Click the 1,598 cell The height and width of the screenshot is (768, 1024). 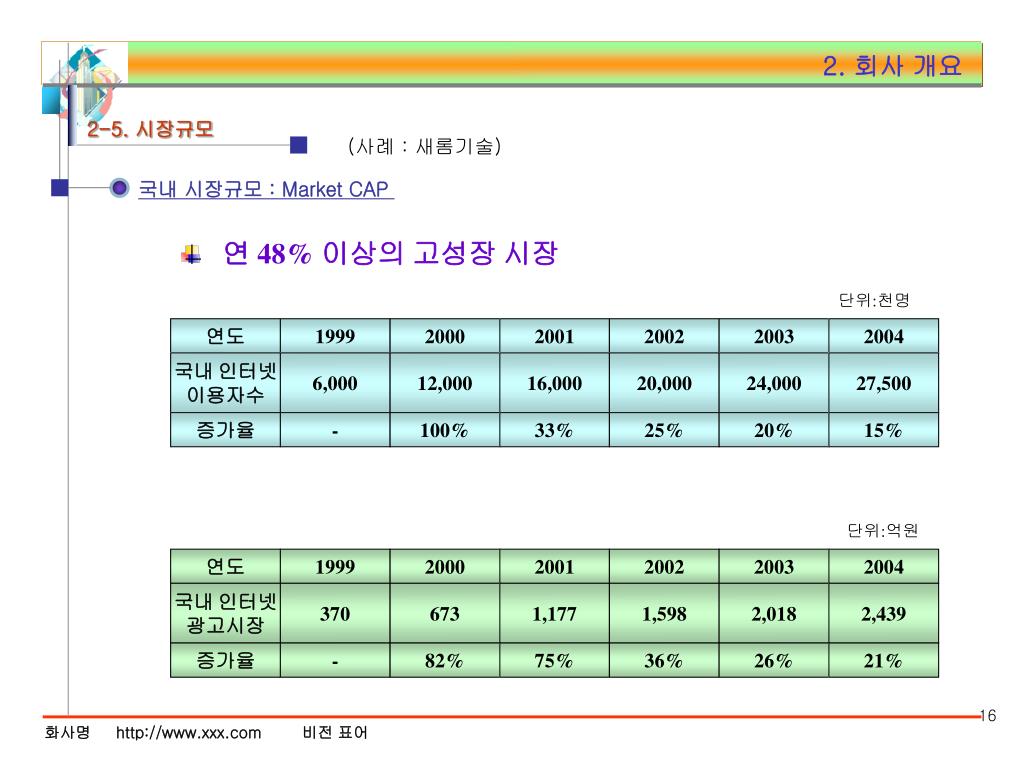click(x=664, y=613)
